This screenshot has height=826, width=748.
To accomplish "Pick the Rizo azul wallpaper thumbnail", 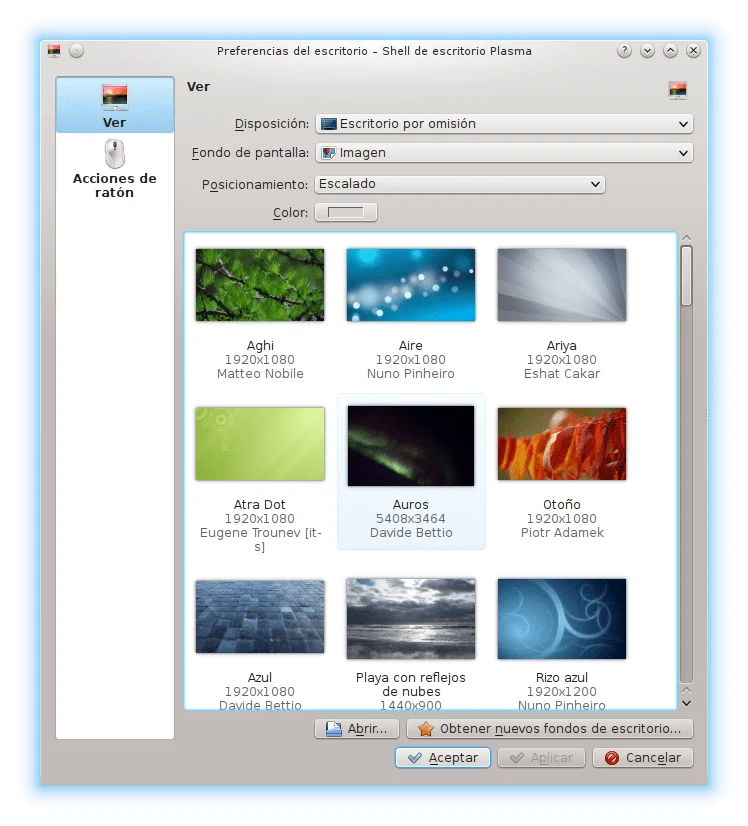I will coord(562,619).
